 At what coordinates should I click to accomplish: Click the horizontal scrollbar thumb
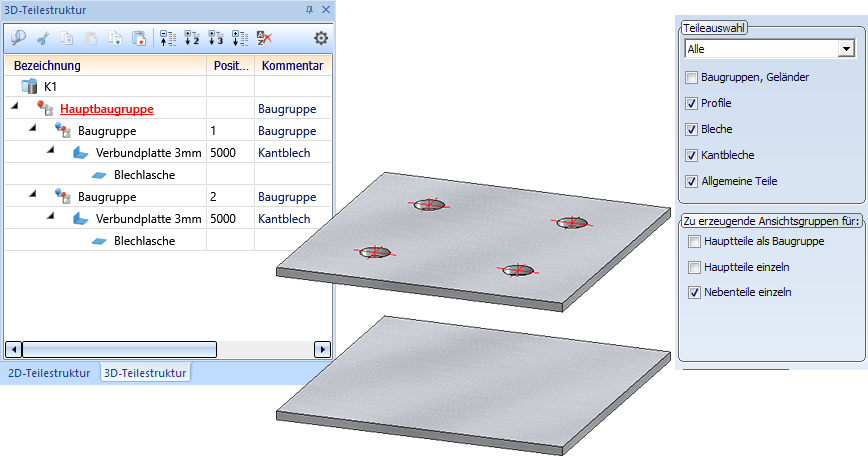pyautogui.click(x=119, y=350)
